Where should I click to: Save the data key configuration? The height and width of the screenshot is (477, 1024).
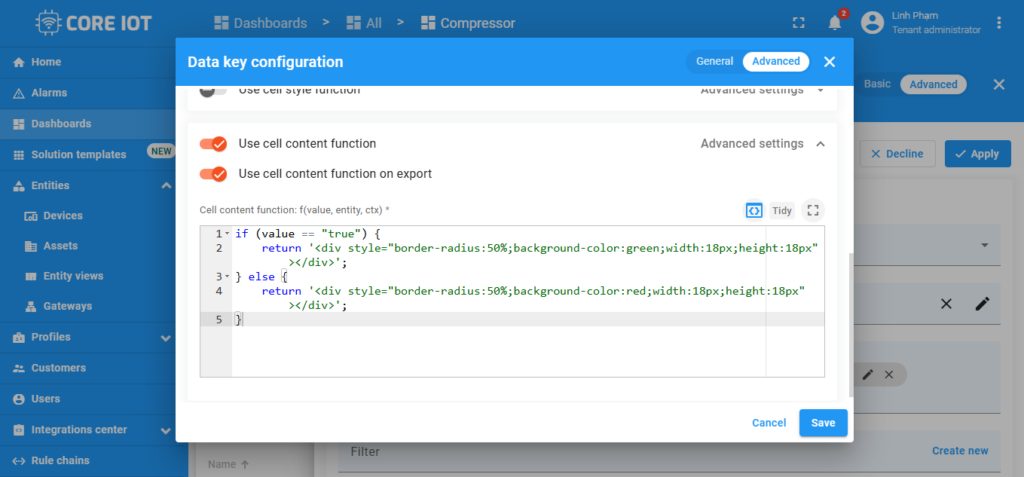point(823,423)
